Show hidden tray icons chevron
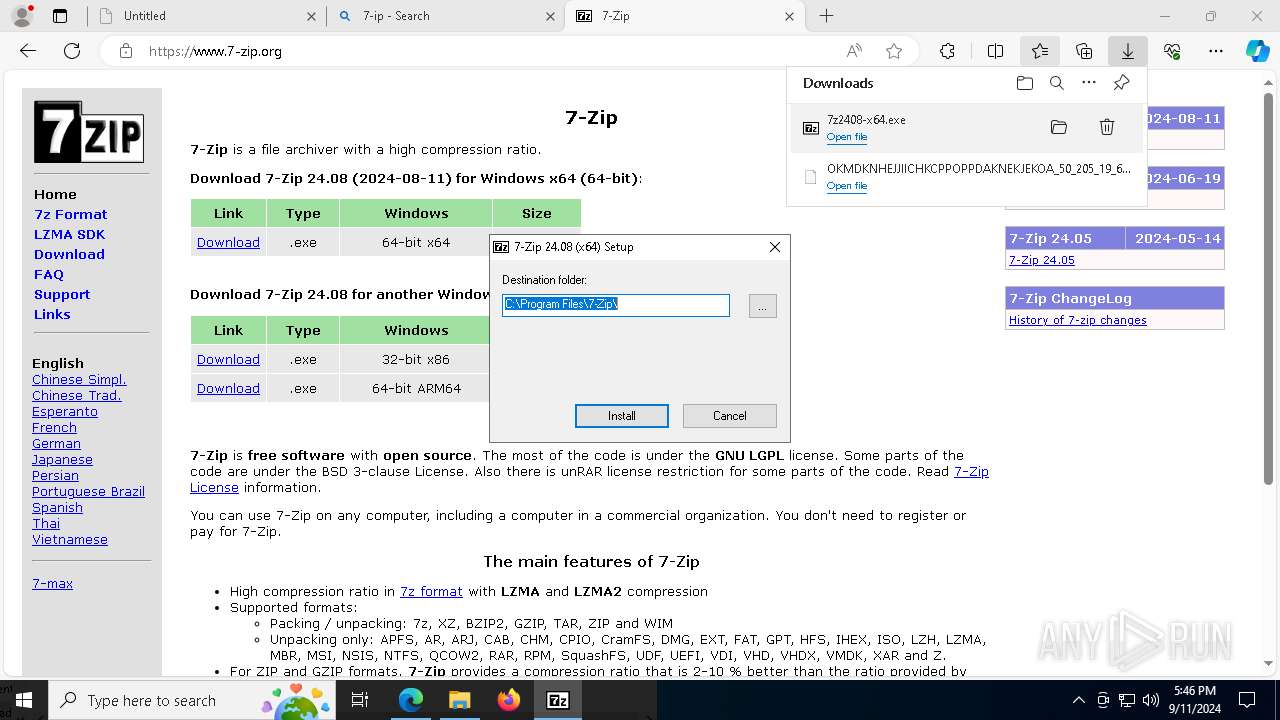This screenshot has width=1280, height=720. pyautogui.click(x=1078, y=700)
